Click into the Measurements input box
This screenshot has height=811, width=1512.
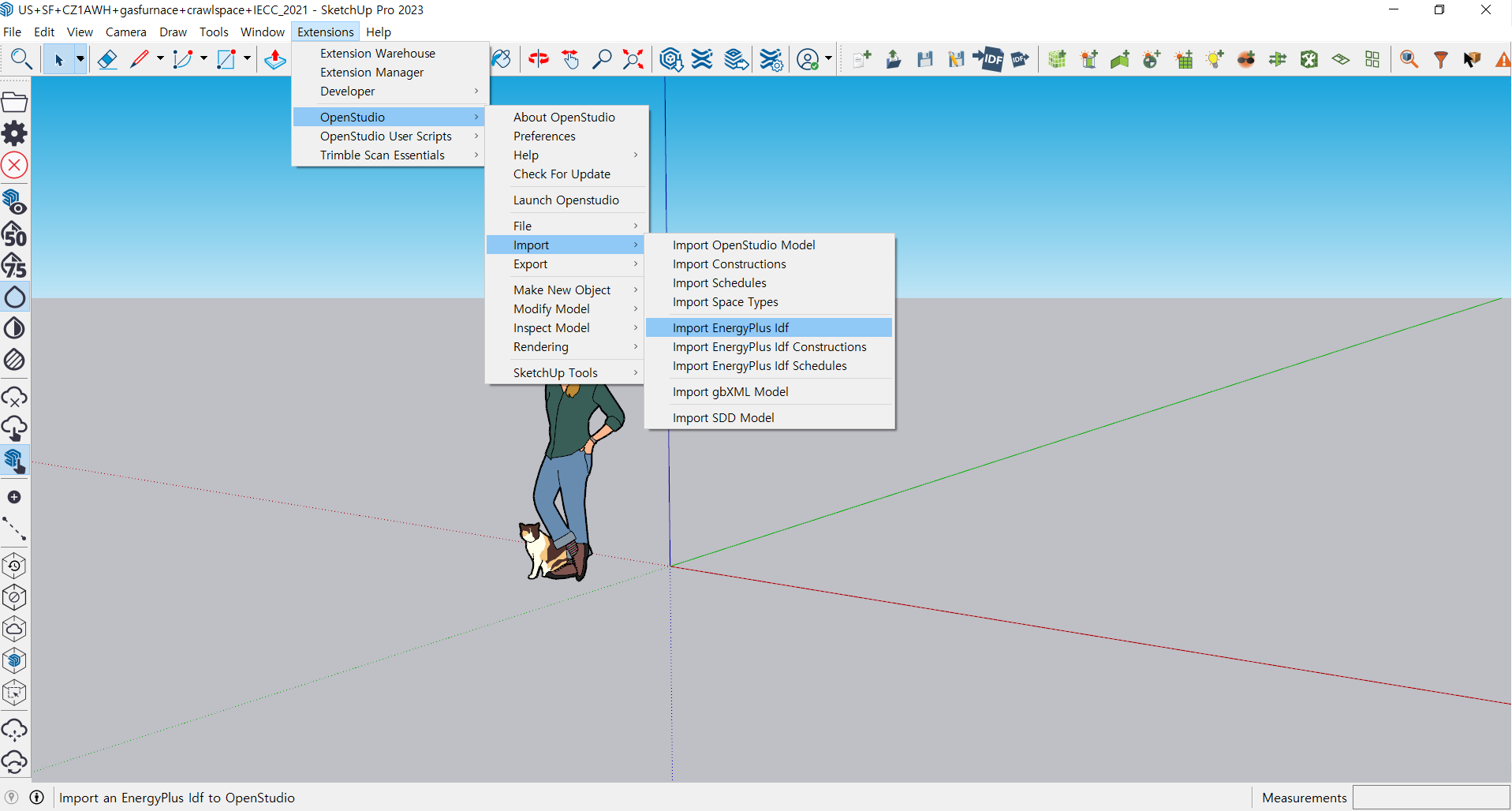coord(1431,798)
